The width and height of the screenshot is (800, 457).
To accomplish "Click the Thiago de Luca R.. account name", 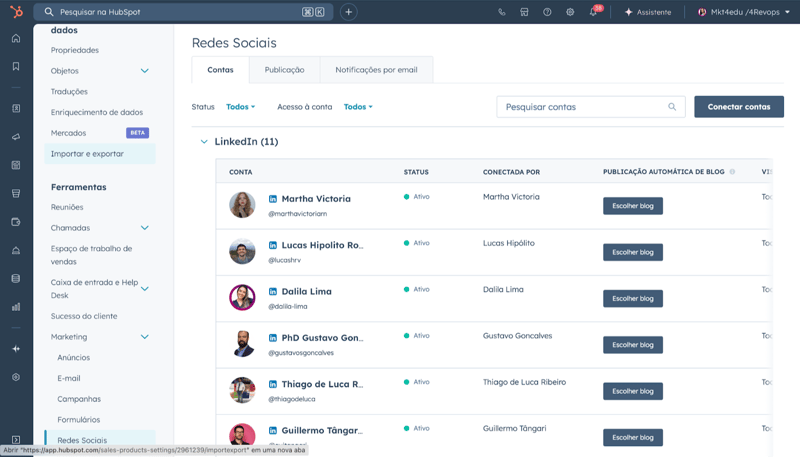I will pyautogui.click(x=322, y=384).
